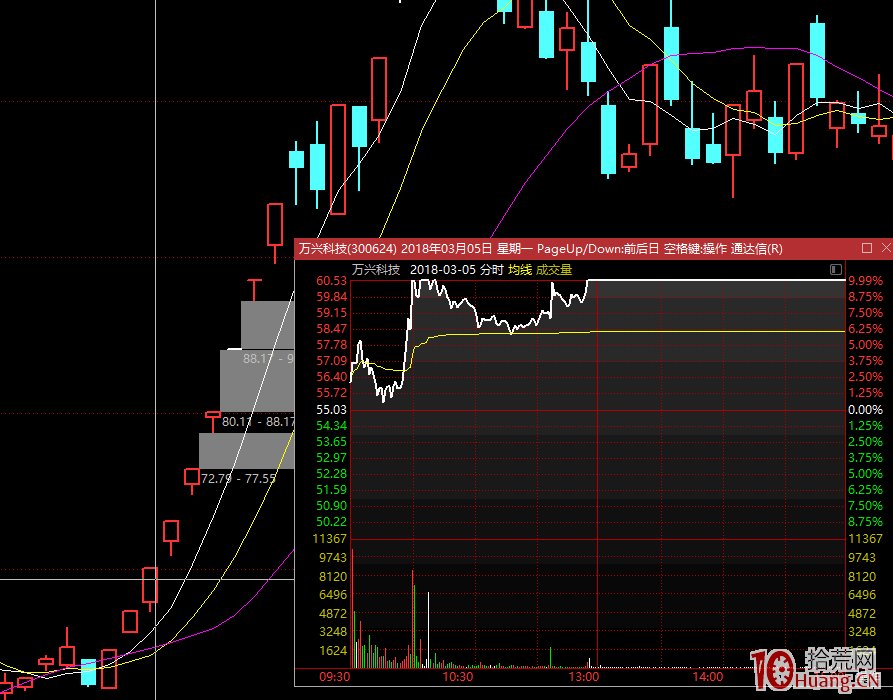
Task: Click the green 50.22 price label
Action: (332, 521)
